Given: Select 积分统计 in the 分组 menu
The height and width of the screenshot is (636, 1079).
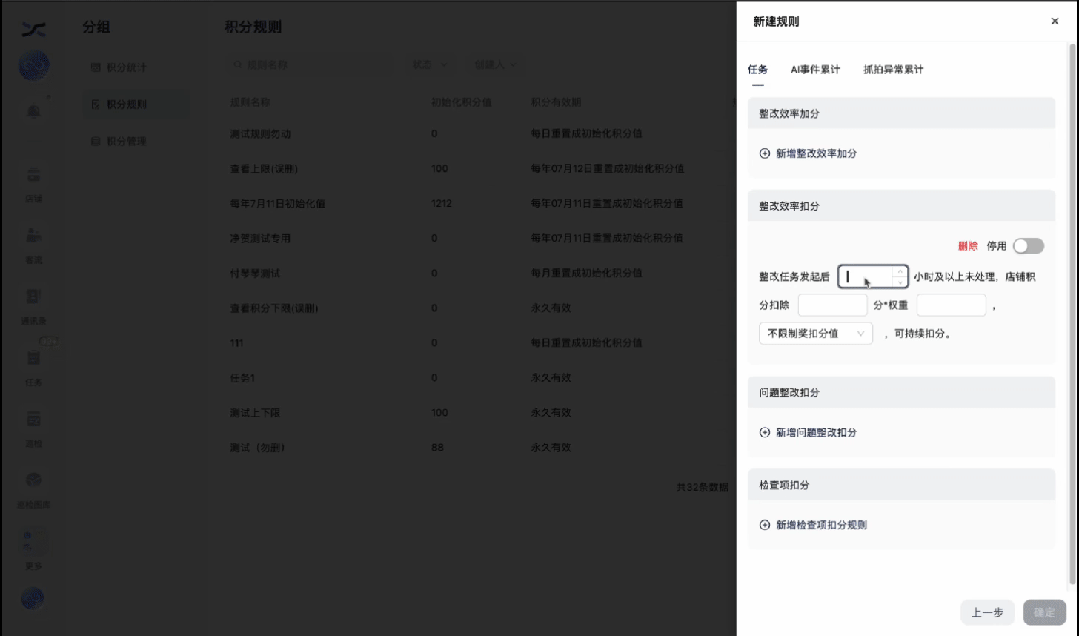Looking at the screenshot, I should click(136, 67).
